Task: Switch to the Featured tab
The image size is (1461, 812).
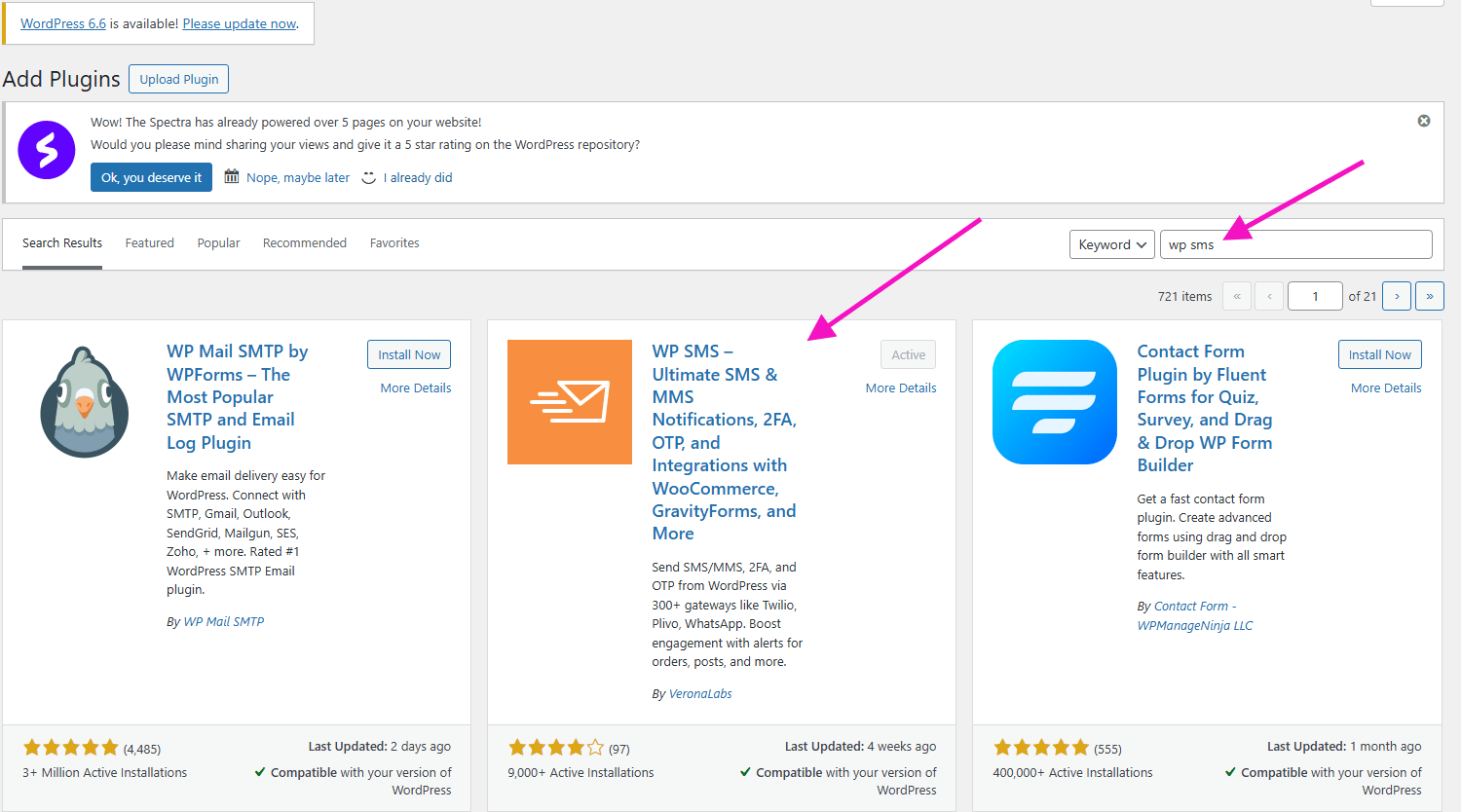Action: 150,243
